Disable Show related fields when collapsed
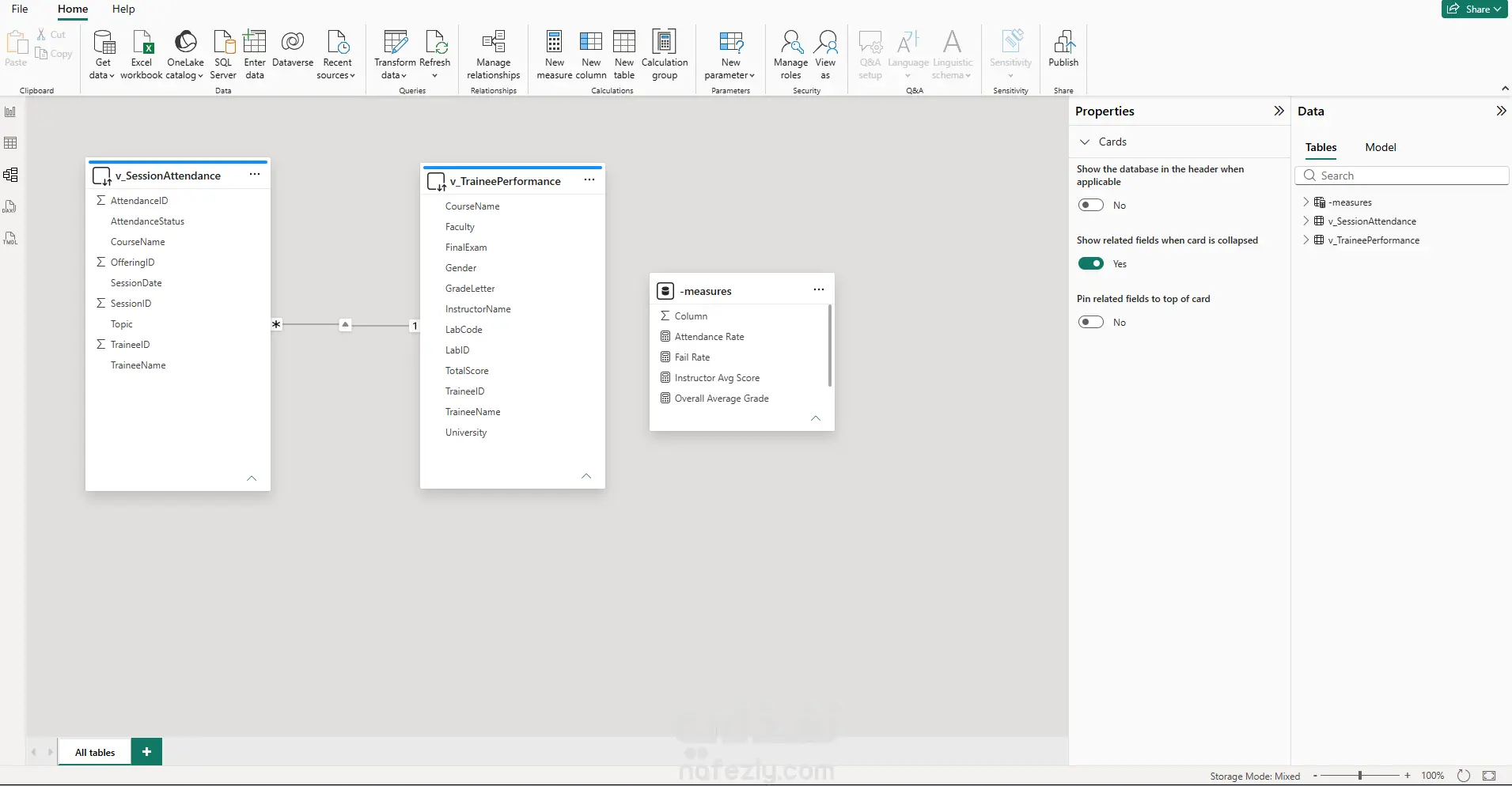This screenshot has height=786, width=1512. (1091, 263)
